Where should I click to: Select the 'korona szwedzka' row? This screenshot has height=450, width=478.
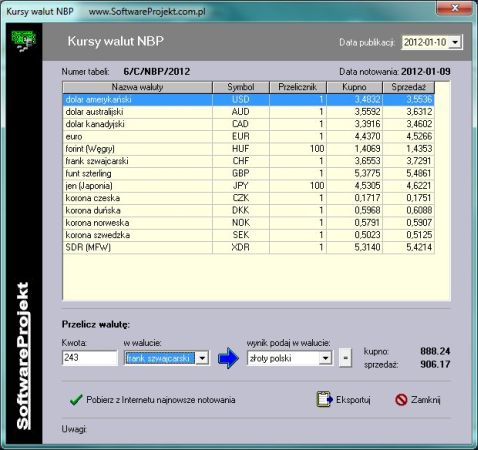[x=248, y=235]
